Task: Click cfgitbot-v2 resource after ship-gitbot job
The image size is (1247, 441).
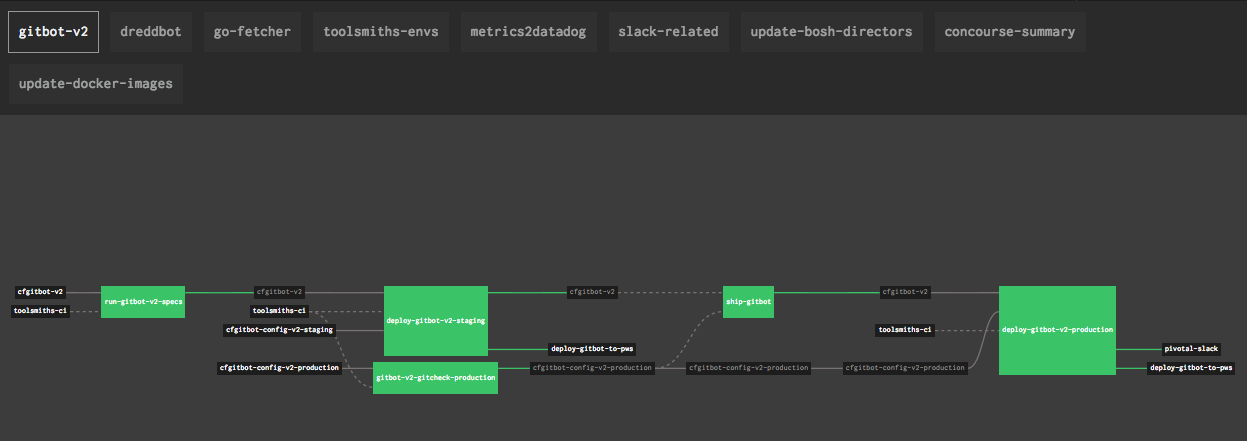Action: coord(905,292)
